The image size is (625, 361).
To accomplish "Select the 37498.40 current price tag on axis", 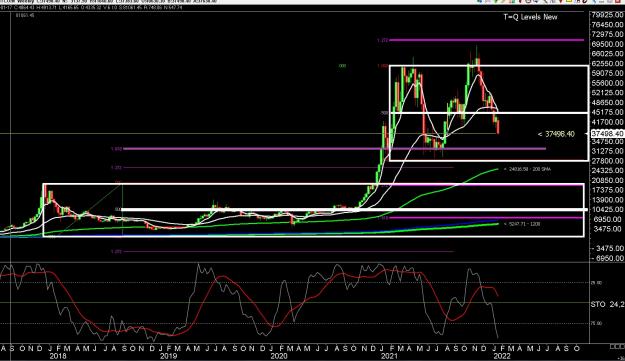I will (x=607, y=133).
